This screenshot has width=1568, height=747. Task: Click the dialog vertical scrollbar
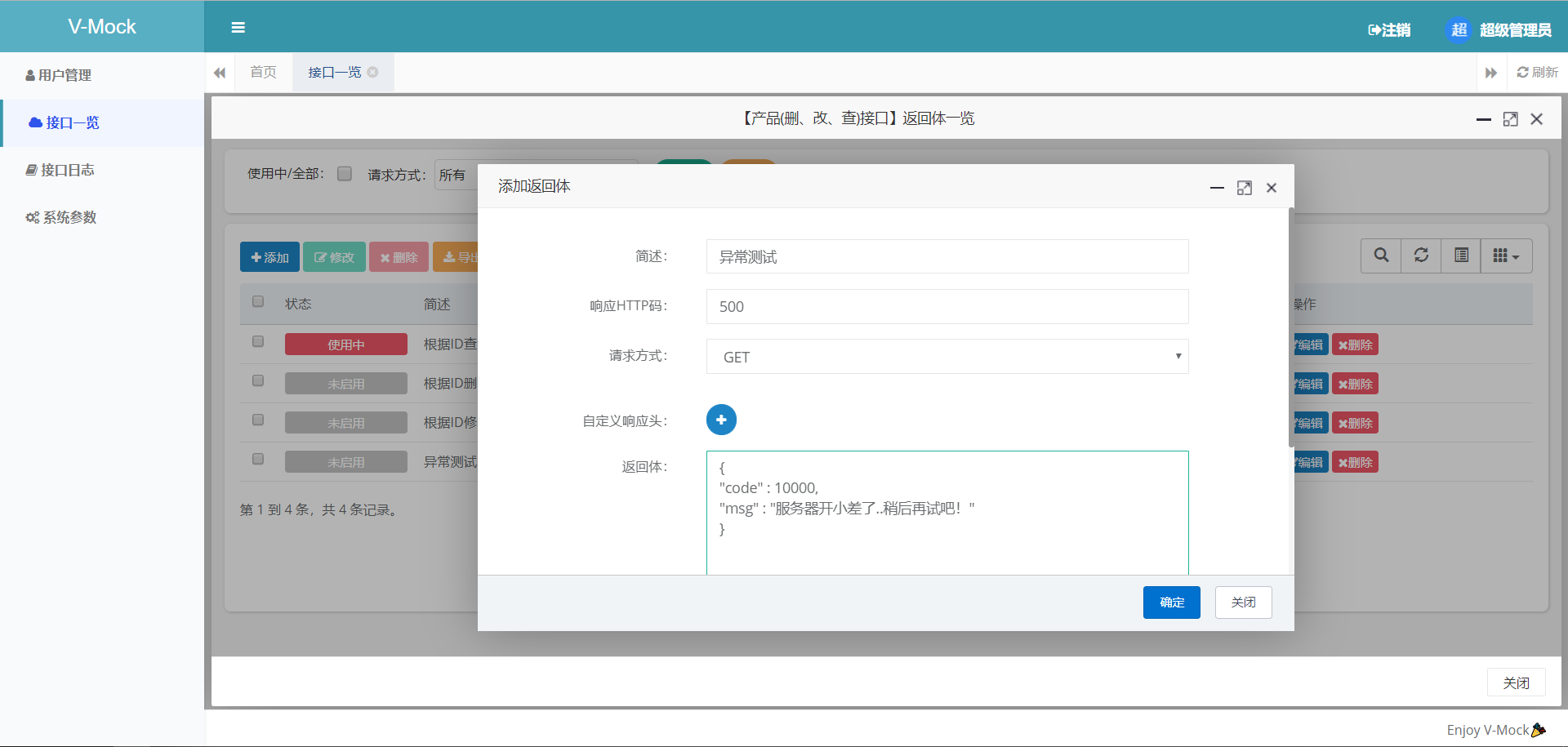point(1291,327)
